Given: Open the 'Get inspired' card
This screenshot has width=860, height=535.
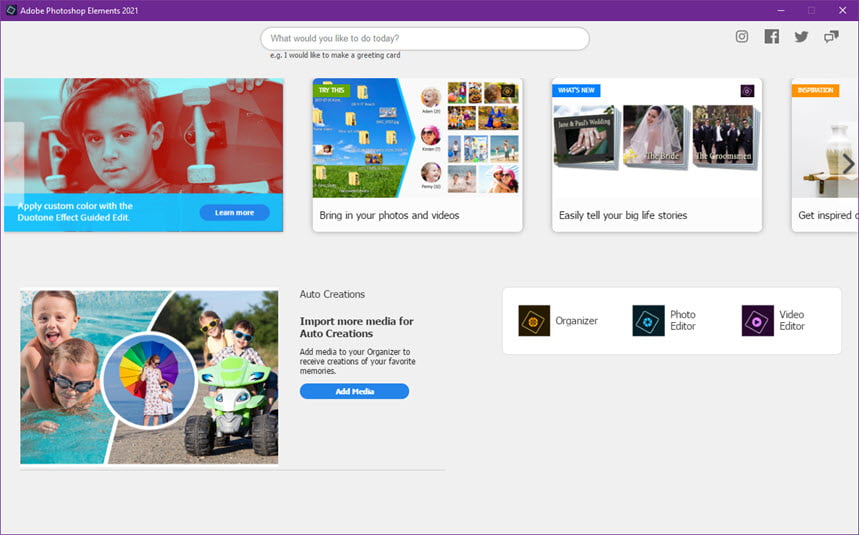Looking at the screenshot, I should pos(825,155).
